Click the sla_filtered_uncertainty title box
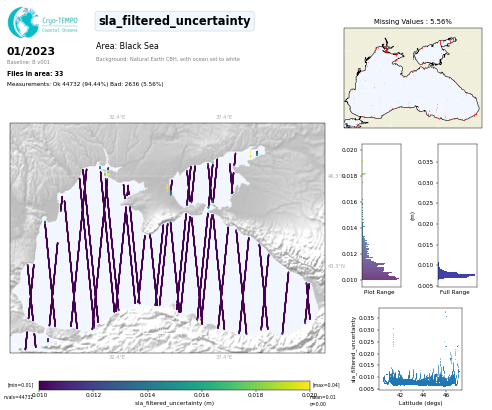 click(x=175, y=21)
